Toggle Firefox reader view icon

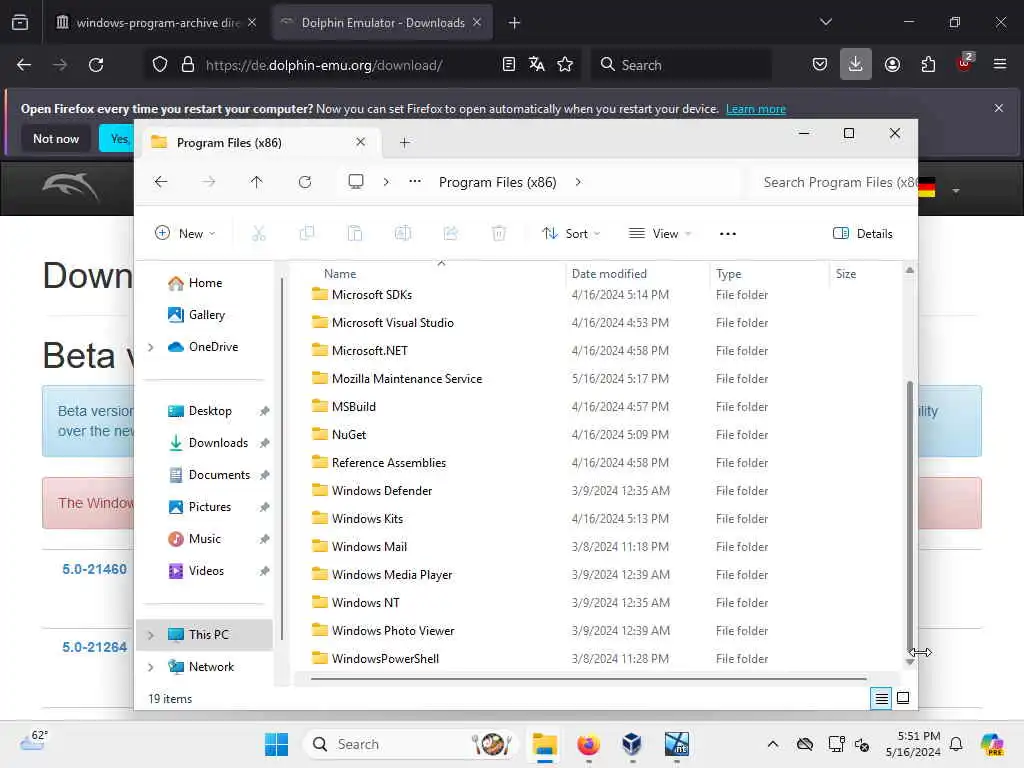point(509,65)
